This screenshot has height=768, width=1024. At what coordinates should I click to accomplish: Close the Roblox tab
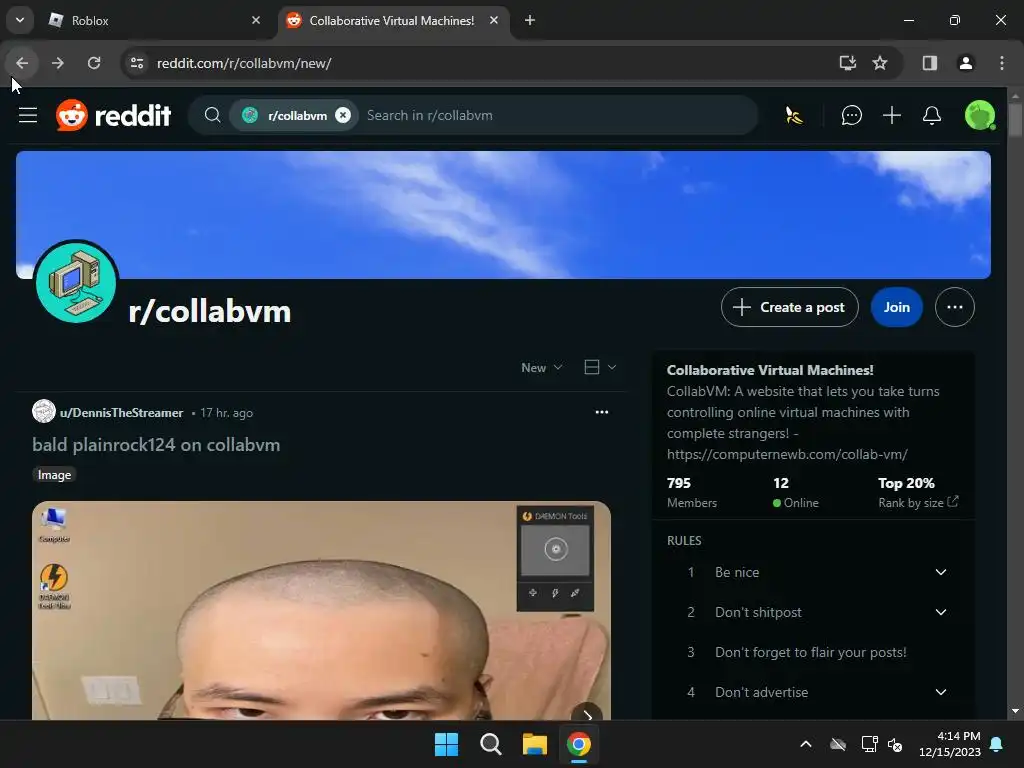point(256,20)
